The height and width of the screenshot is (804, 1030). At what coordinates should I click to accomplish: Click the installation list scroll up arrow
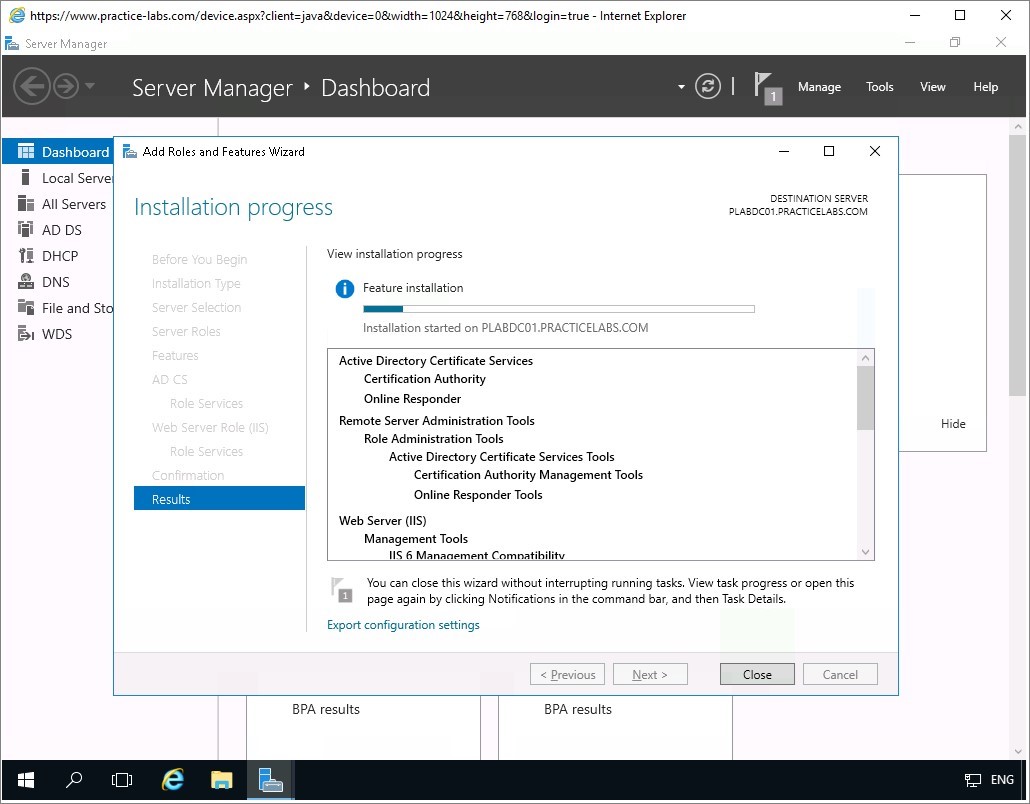tap(865, 358)
